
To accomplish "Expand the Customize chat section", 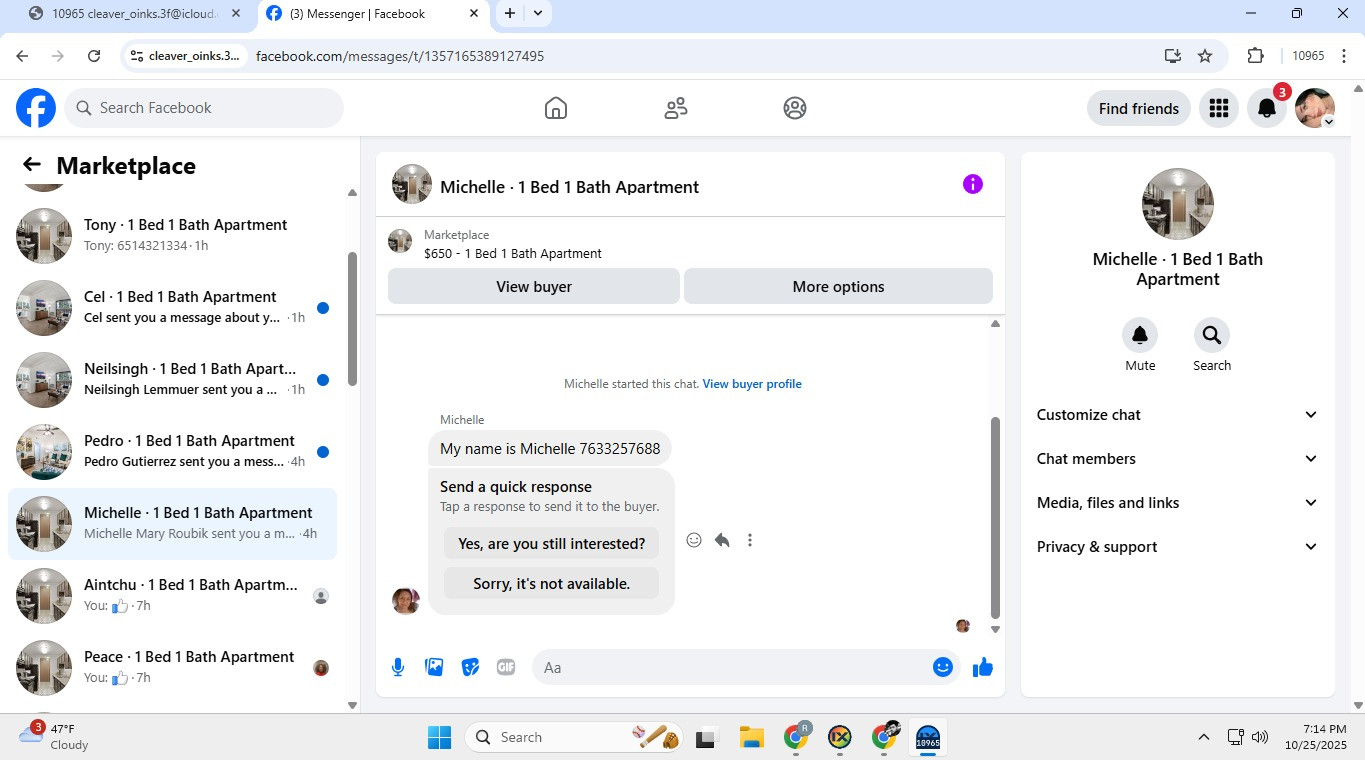I will pyautogui.click(x=1178, y=415).
